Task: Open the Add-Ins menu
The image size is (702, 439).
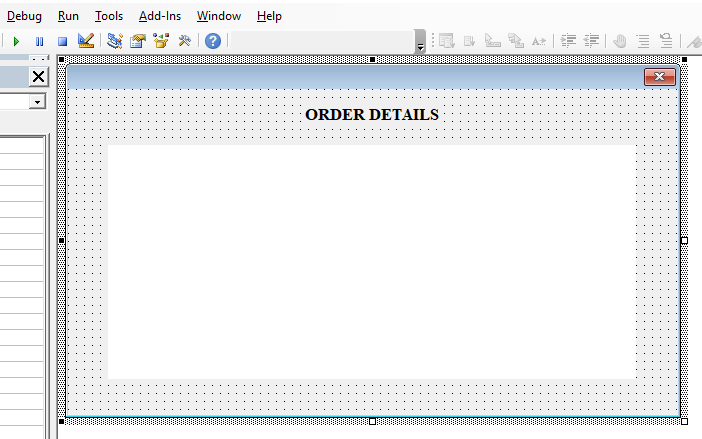Action: [x=160, y=16]
